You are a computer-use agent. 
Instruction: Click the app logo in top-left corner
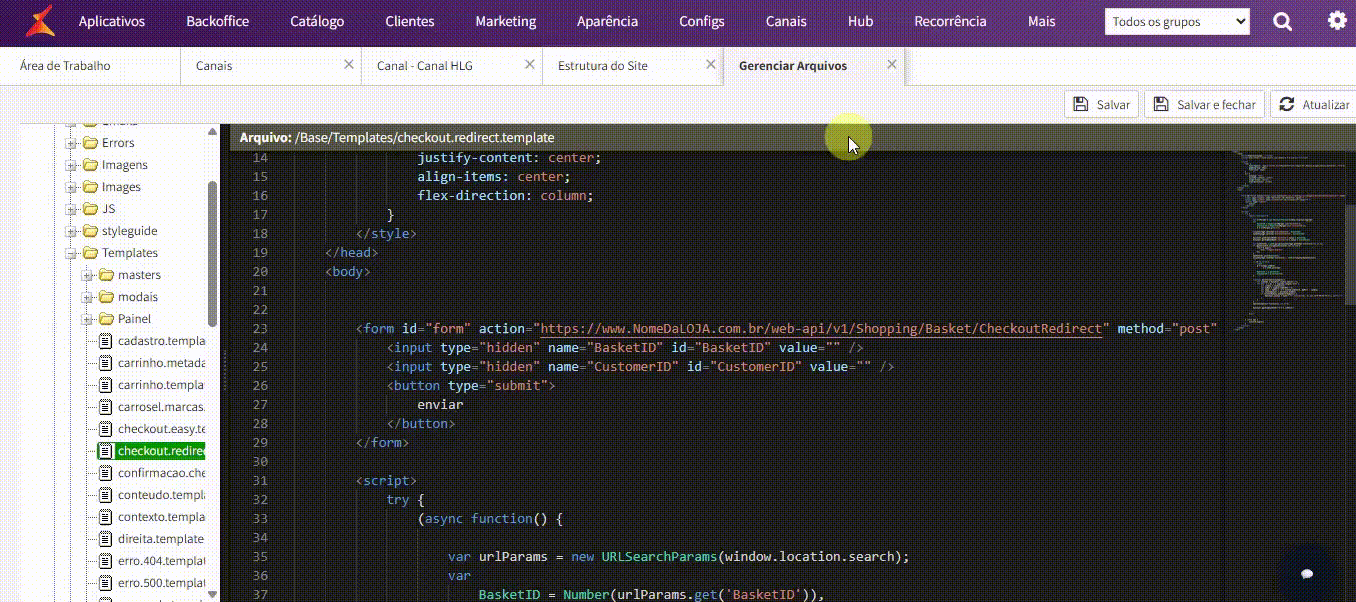click(x=40, y=21)
